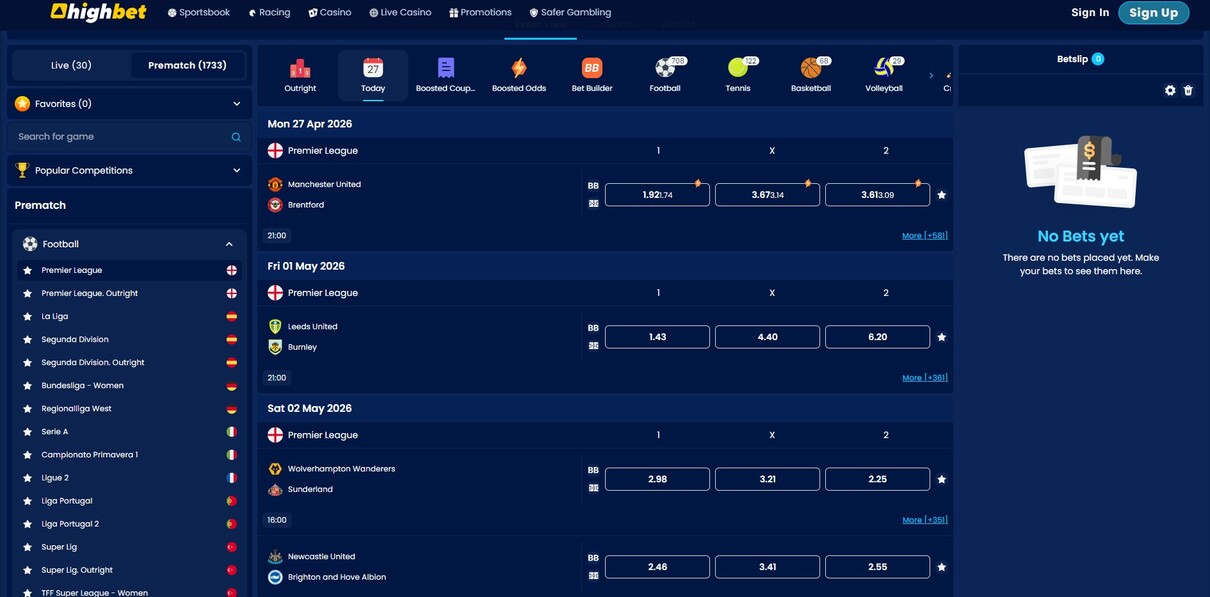
Task: Bet on Newcastle United at 2.46
Action: click(x=657, y=567)
